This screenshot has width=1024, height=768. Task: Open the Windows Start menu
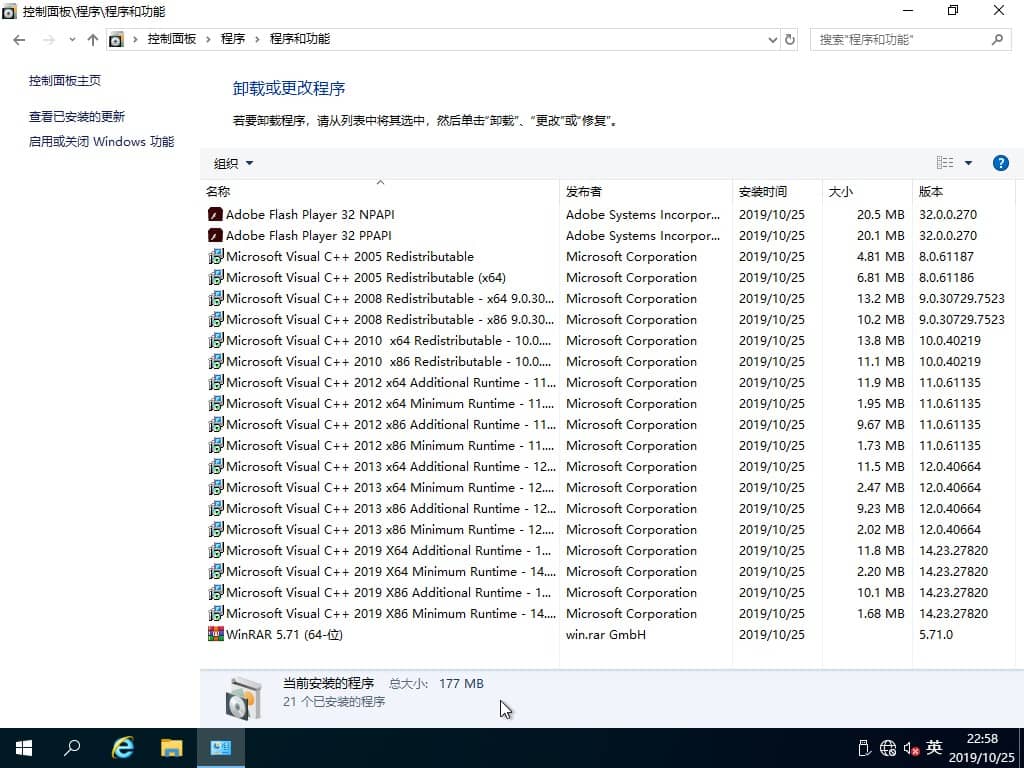tap(24, 748)
